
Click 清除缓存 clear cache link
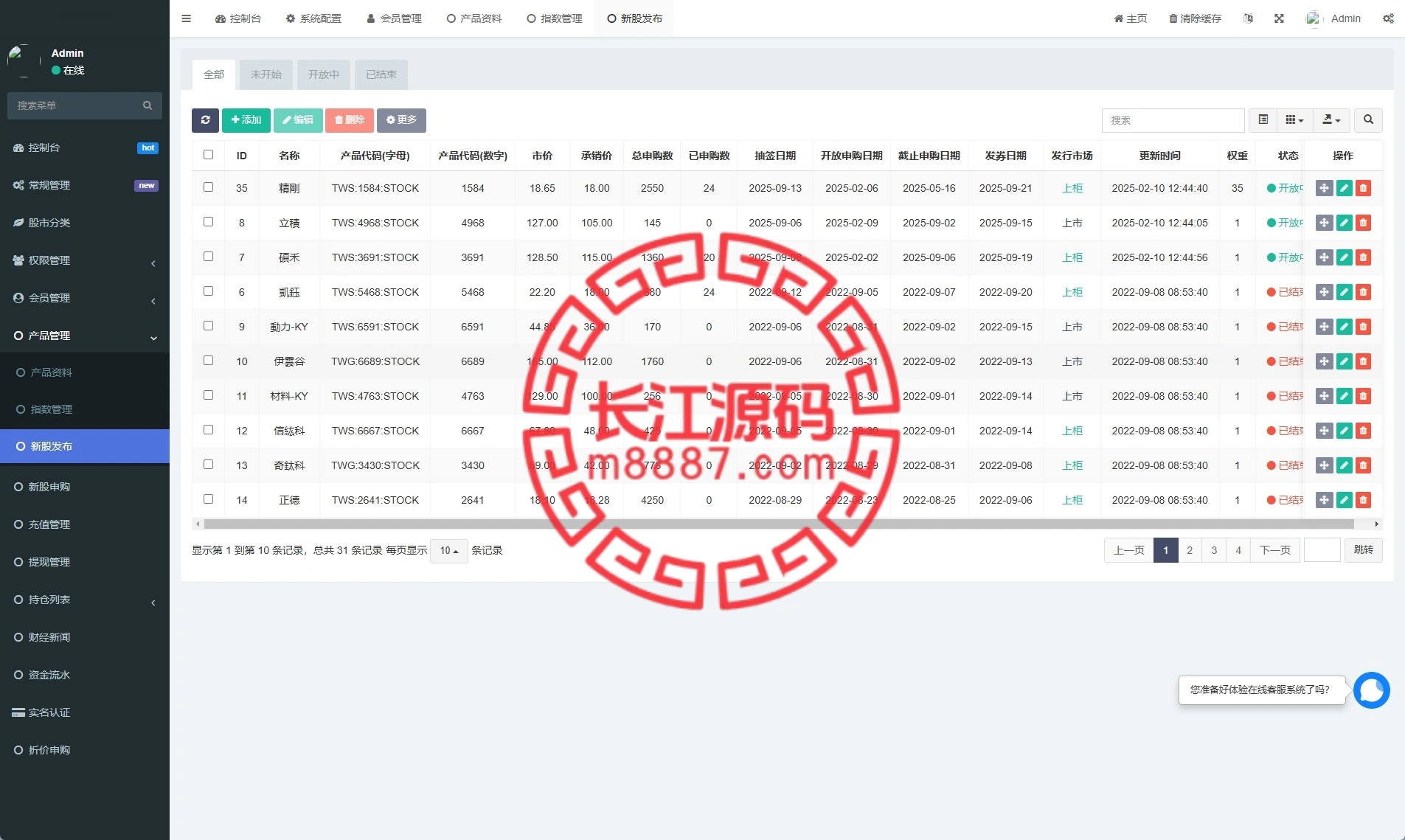(x=1195, y=18)
